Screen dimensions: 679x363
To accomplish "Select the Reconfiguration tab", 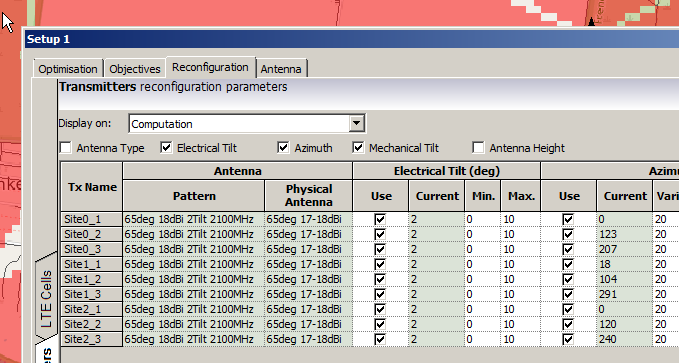I will click(210, 68).
